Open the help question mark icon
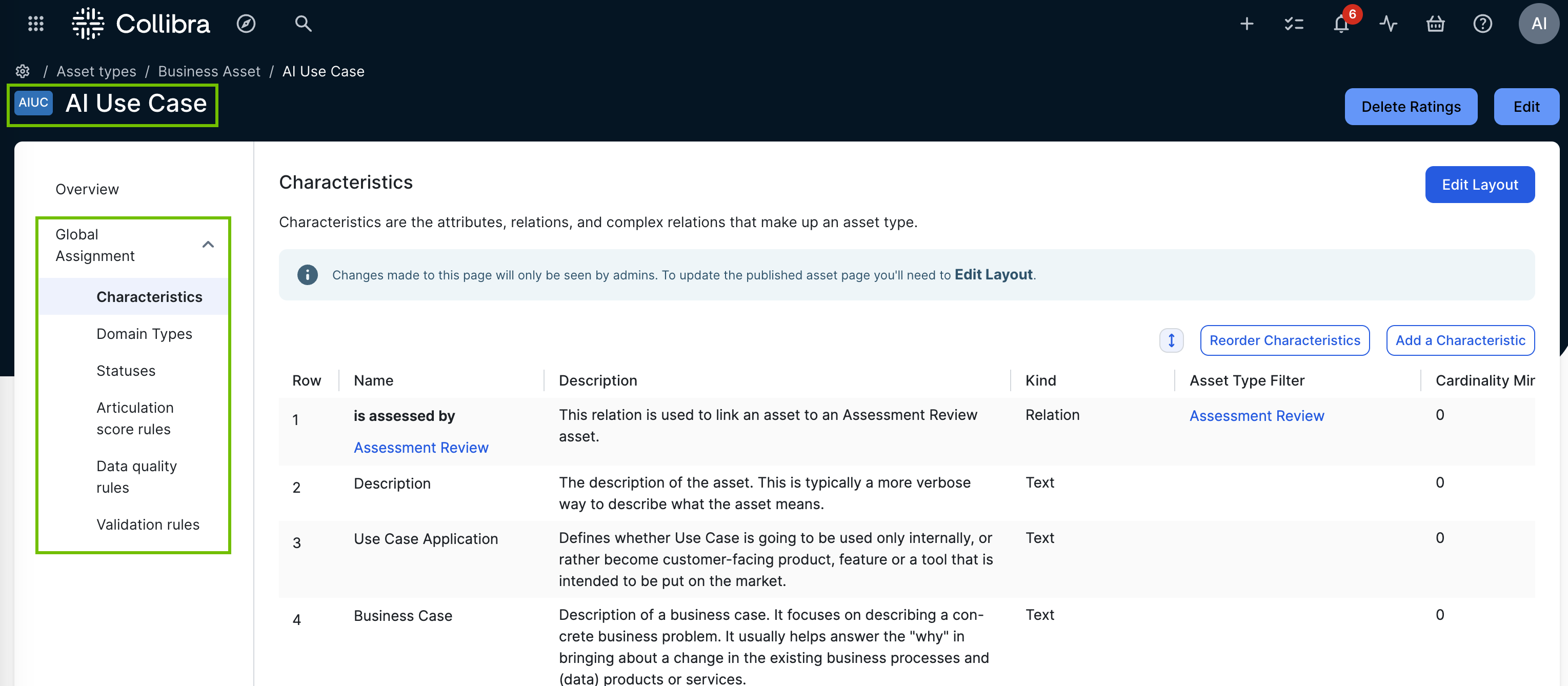Viewport: 1568px width, 686px height. tap(1482, 24)
